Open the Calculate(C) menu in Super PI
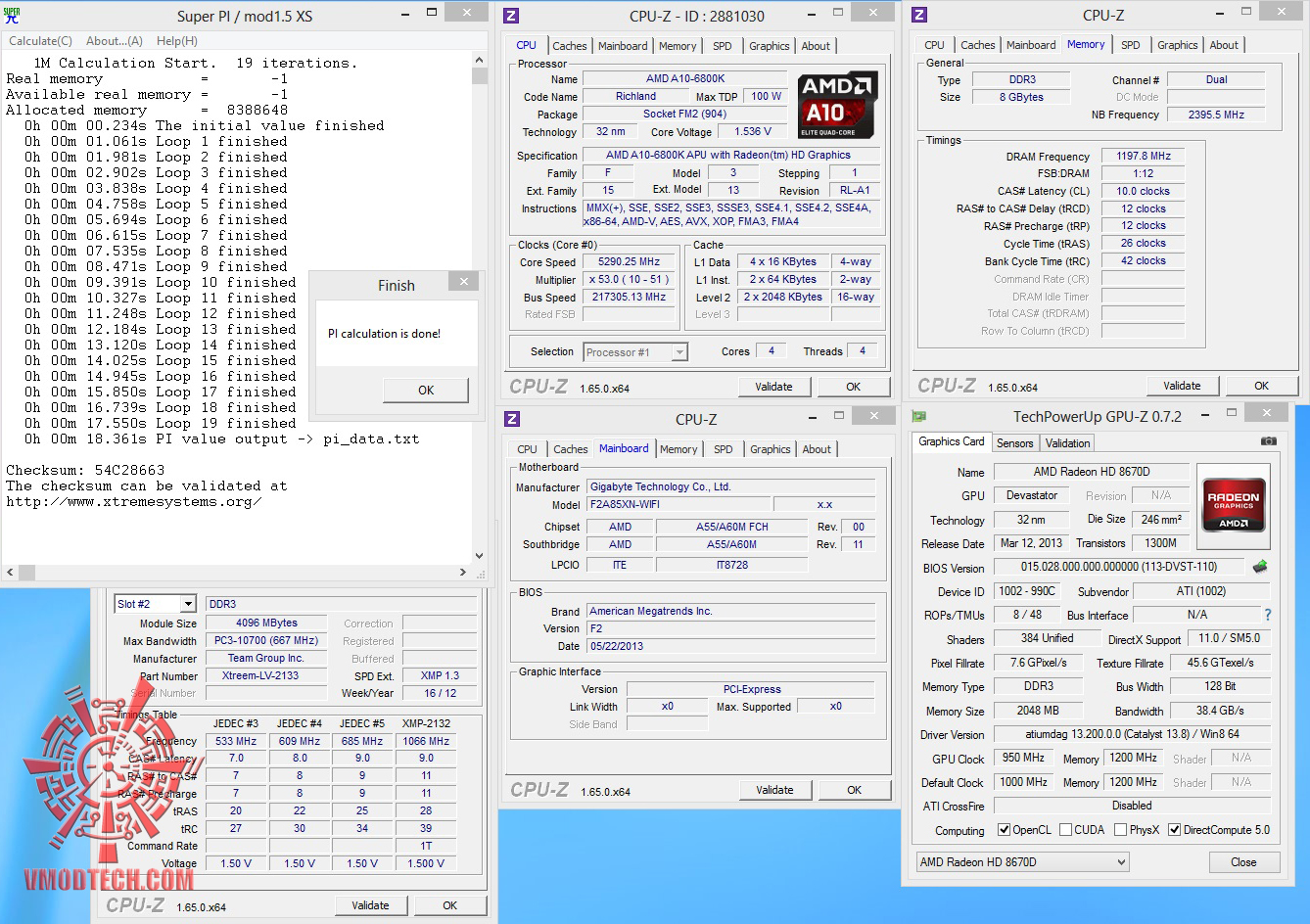Screen dimensions: 1310x924 pyautogui.click(x=40, y=41)
